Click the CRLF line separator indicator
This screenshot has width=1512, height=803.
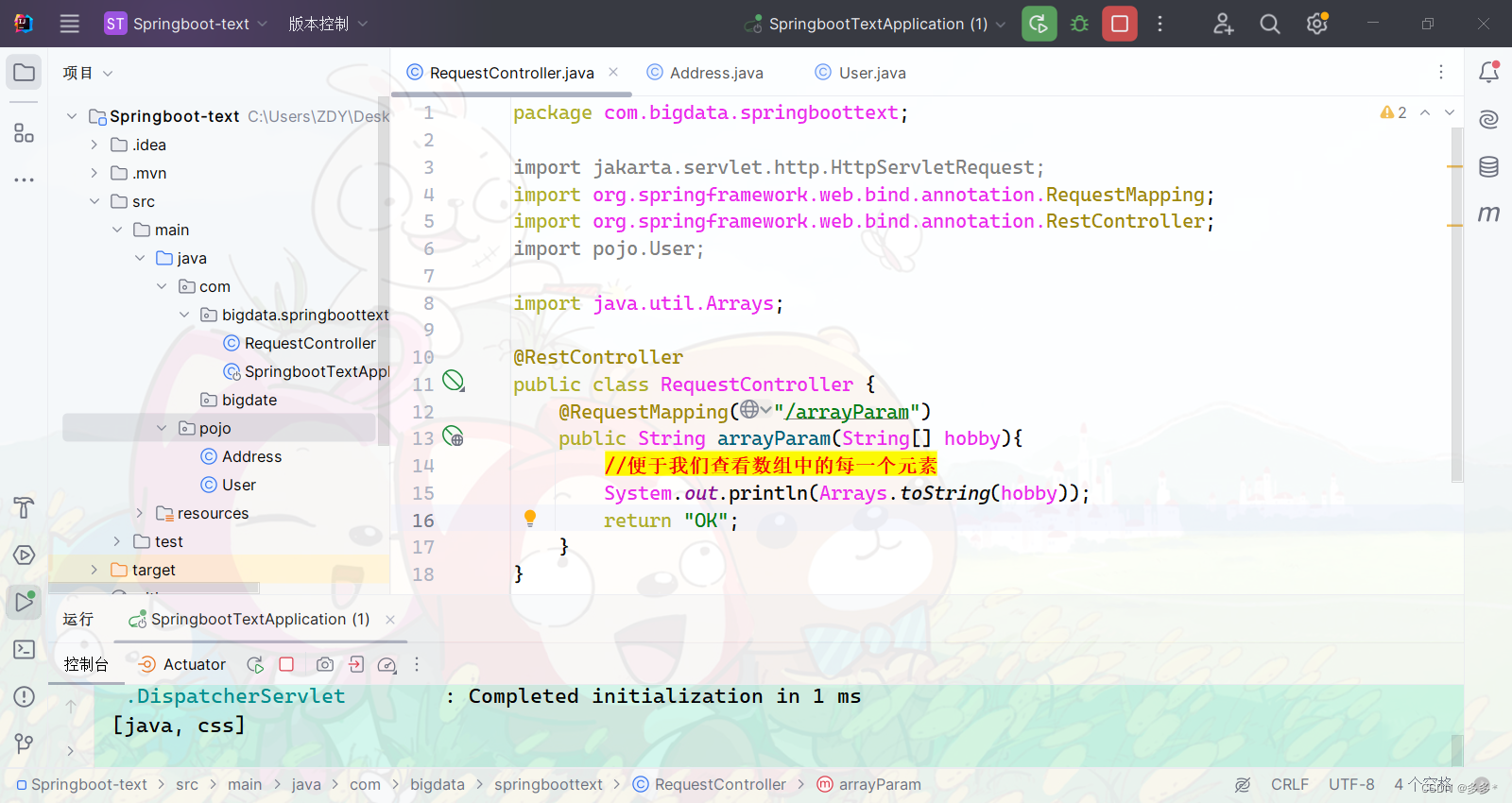[x=1289, y=784]
